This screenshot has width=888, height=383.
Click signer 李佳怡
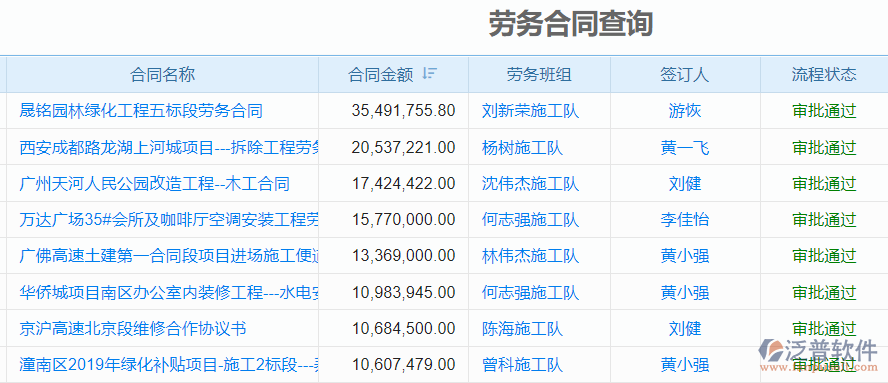click(x=685, y=219)
